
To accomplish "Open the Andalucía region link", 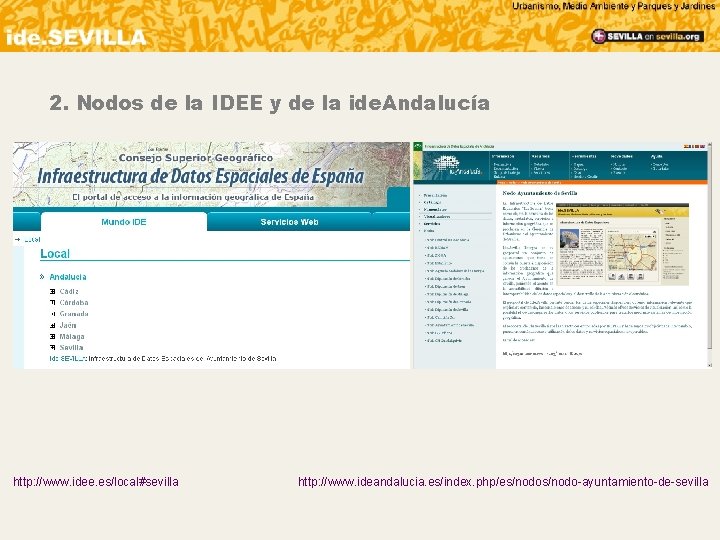I will point(68,277).
